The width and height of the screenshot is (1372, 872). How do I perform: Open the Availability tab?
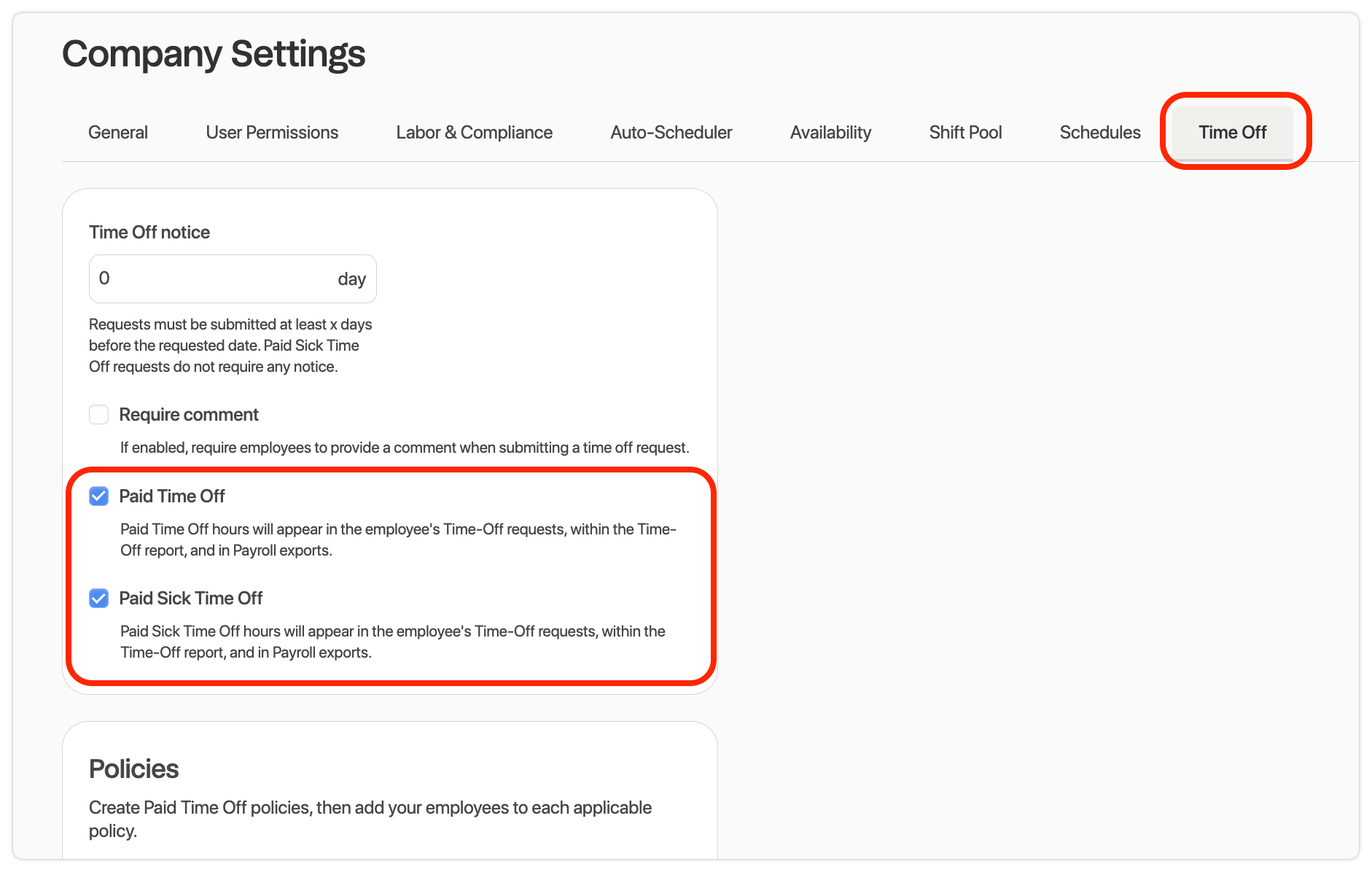pyautogui.click(x=830, y=133)
